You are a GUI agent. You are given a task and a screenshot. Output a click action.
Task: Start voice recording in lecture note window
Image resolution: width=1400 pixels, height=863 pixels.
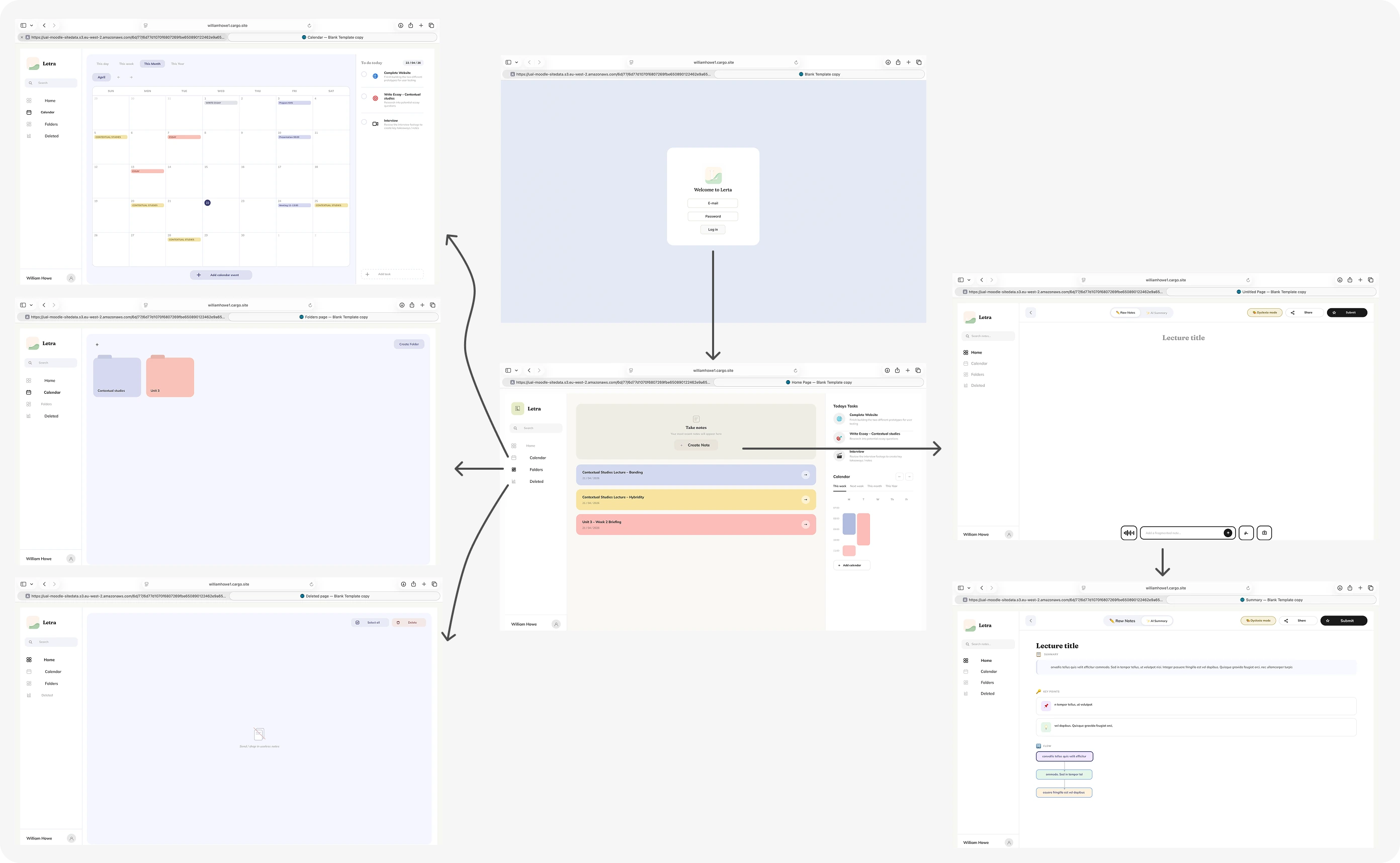click(1128, 533)
